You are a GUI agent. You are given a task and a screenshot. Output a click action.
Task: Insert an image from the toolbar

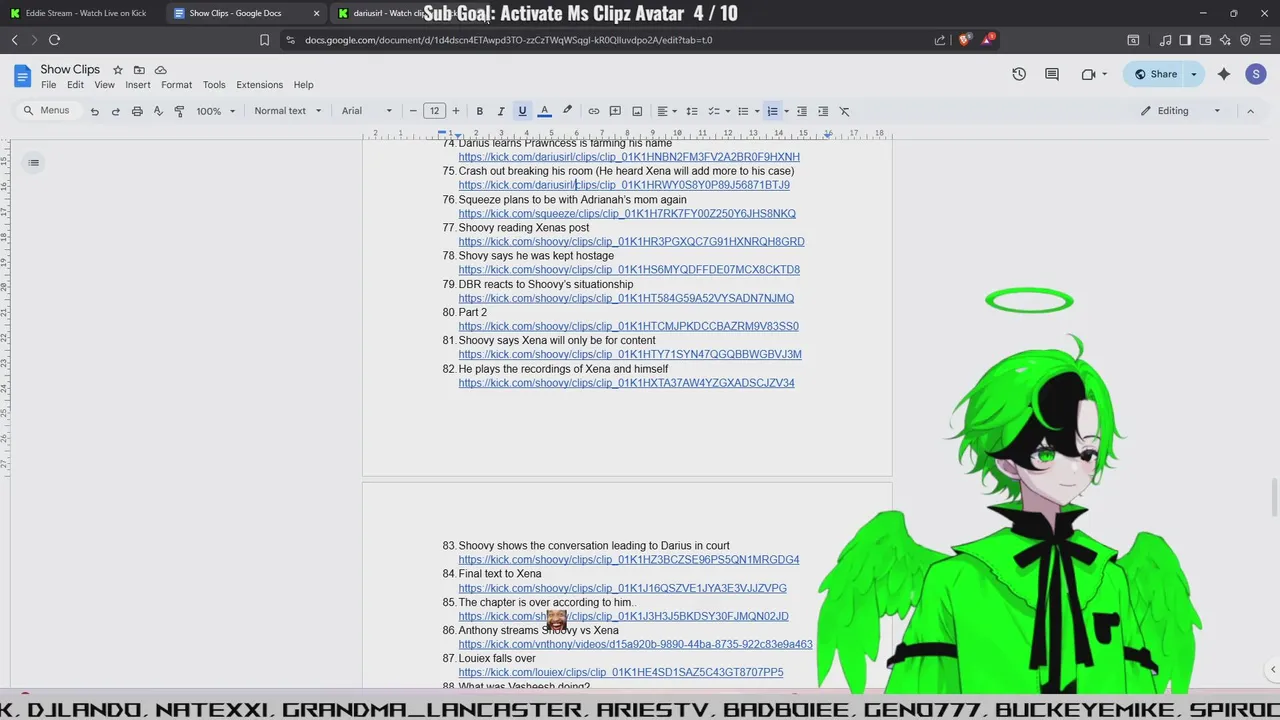coord(637,111)
